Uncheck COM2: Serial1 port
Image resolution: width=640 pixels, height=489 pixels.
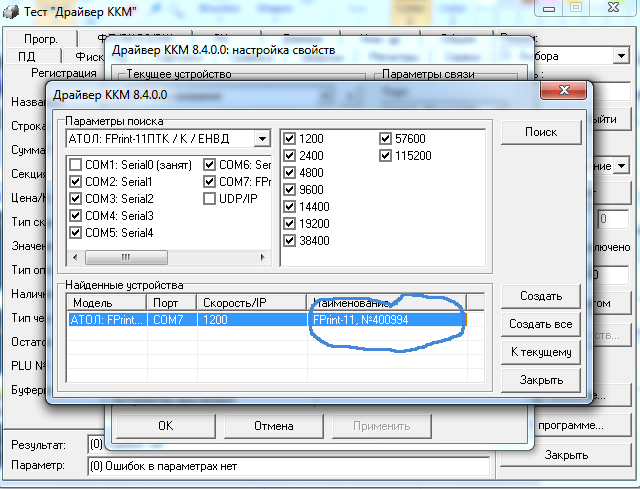click(x=76, y=181)
